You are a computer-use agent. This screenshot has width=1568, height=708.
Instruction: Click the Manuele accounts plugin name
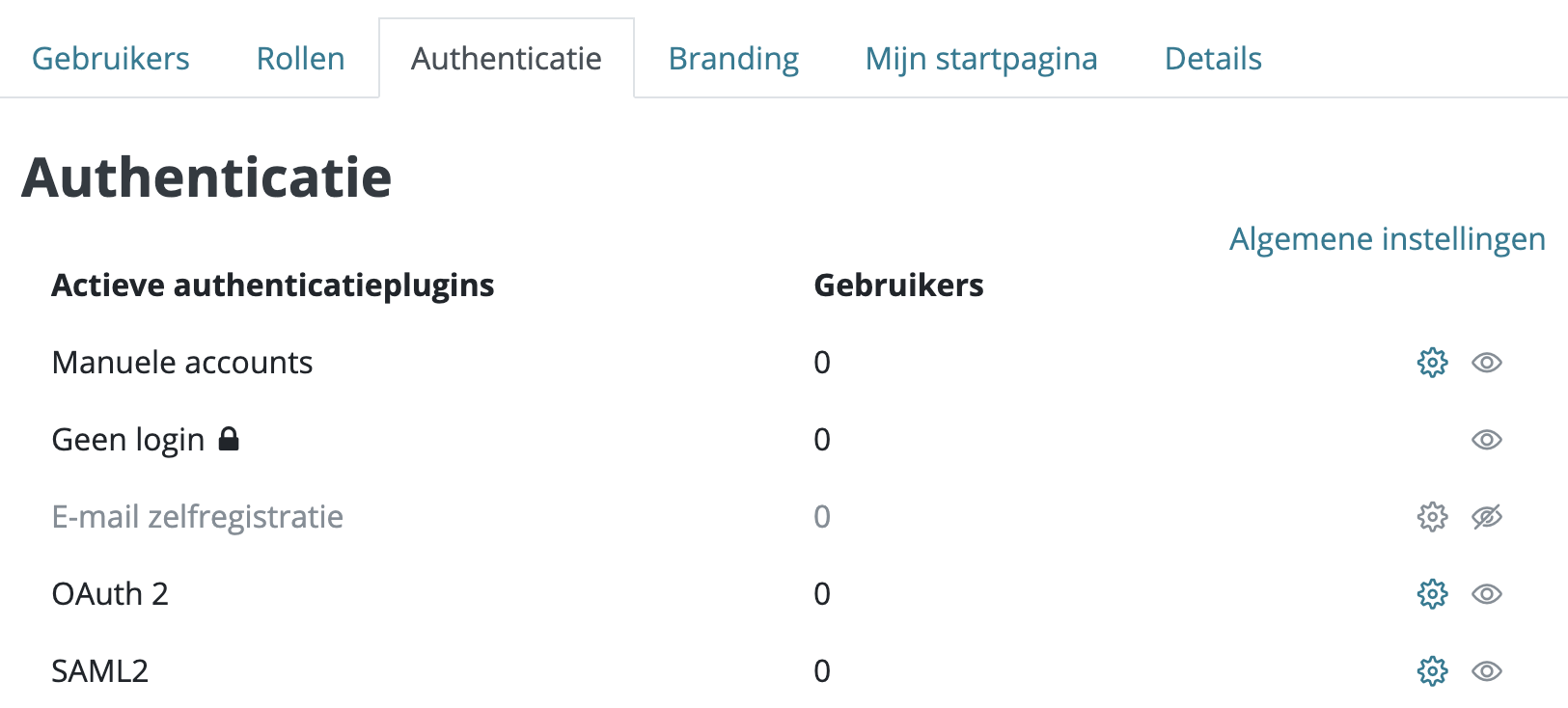182,363
